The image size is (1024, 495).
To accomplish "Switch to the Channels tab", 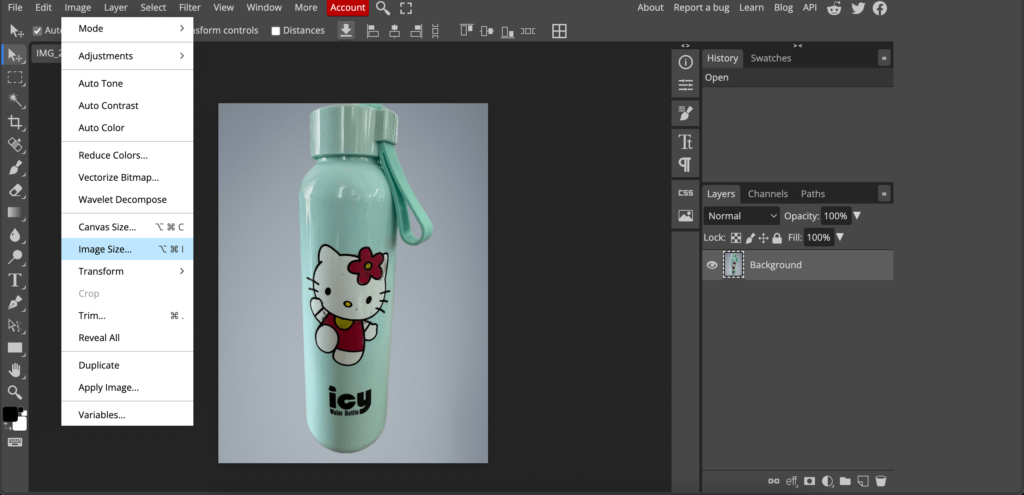I will 767,194.
